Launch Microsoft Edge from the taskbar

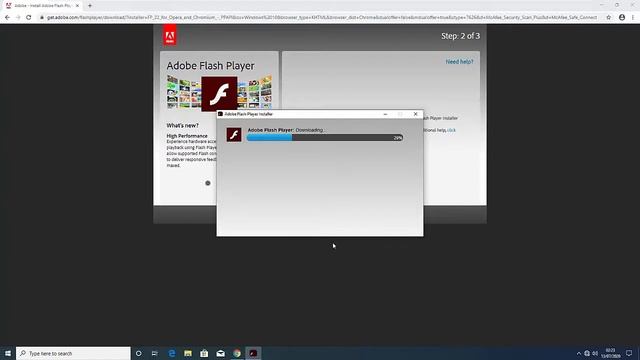pyautogui.click(x=172, y=353)
